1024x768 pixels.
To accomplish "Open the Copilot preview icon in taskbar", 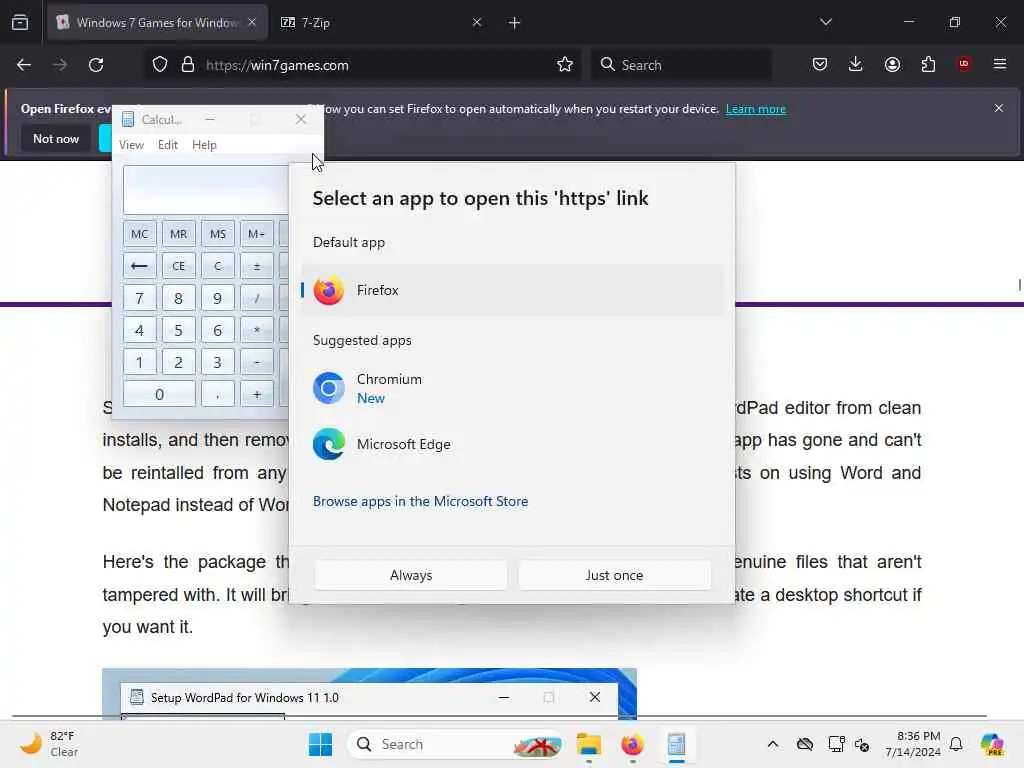I will pyautogui.click(x=992, y=744).
